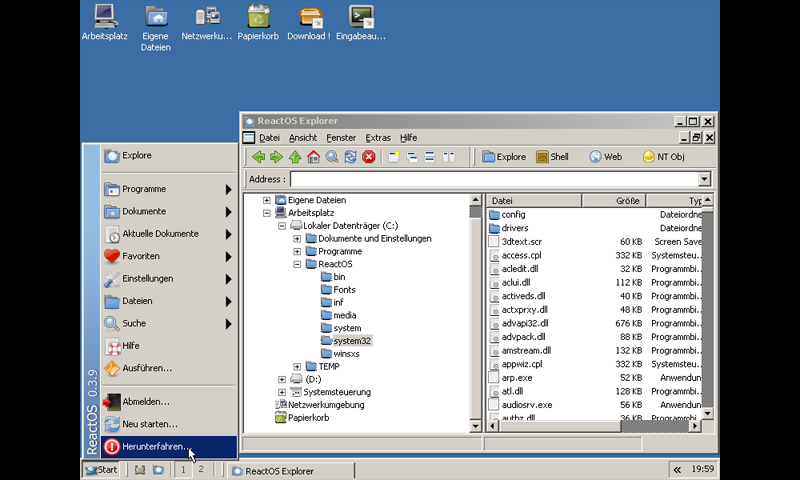Viewport: 800px width, 480px height.
Task: Click the Home icon in Explorer toolbar
Action: click(313, 157)
